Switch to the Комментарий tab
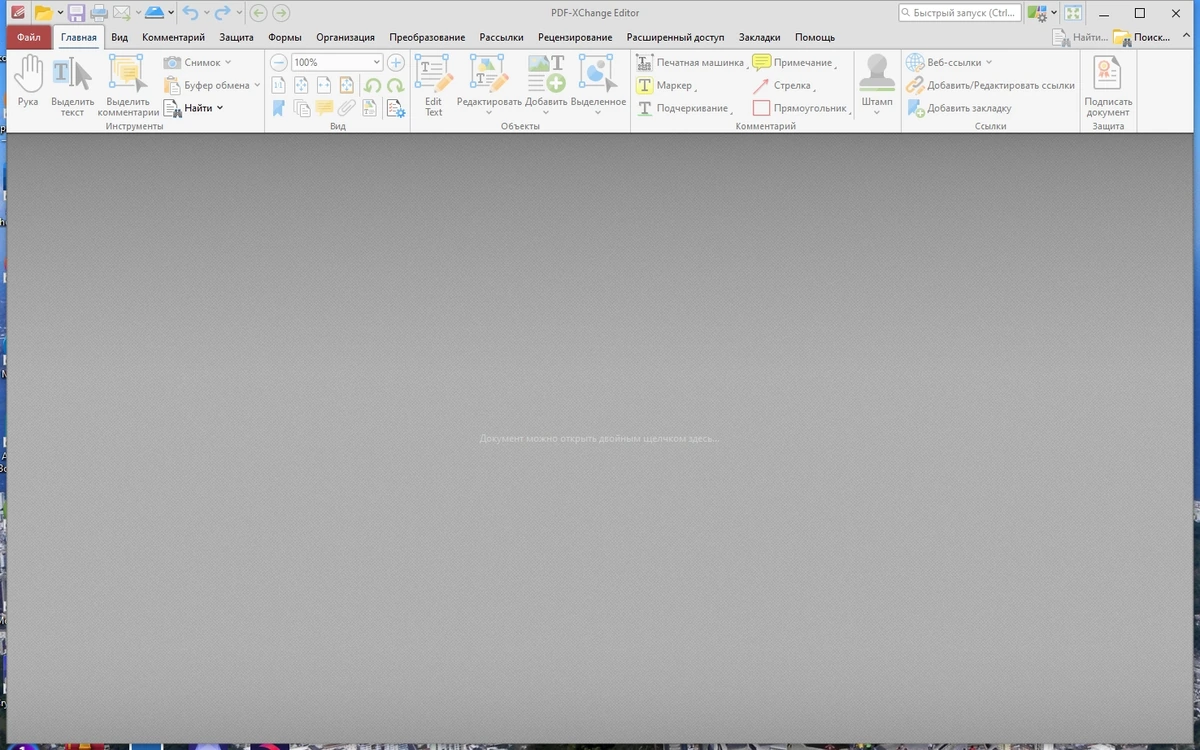This screenshot has width=1200, height=750. point(173,37)
